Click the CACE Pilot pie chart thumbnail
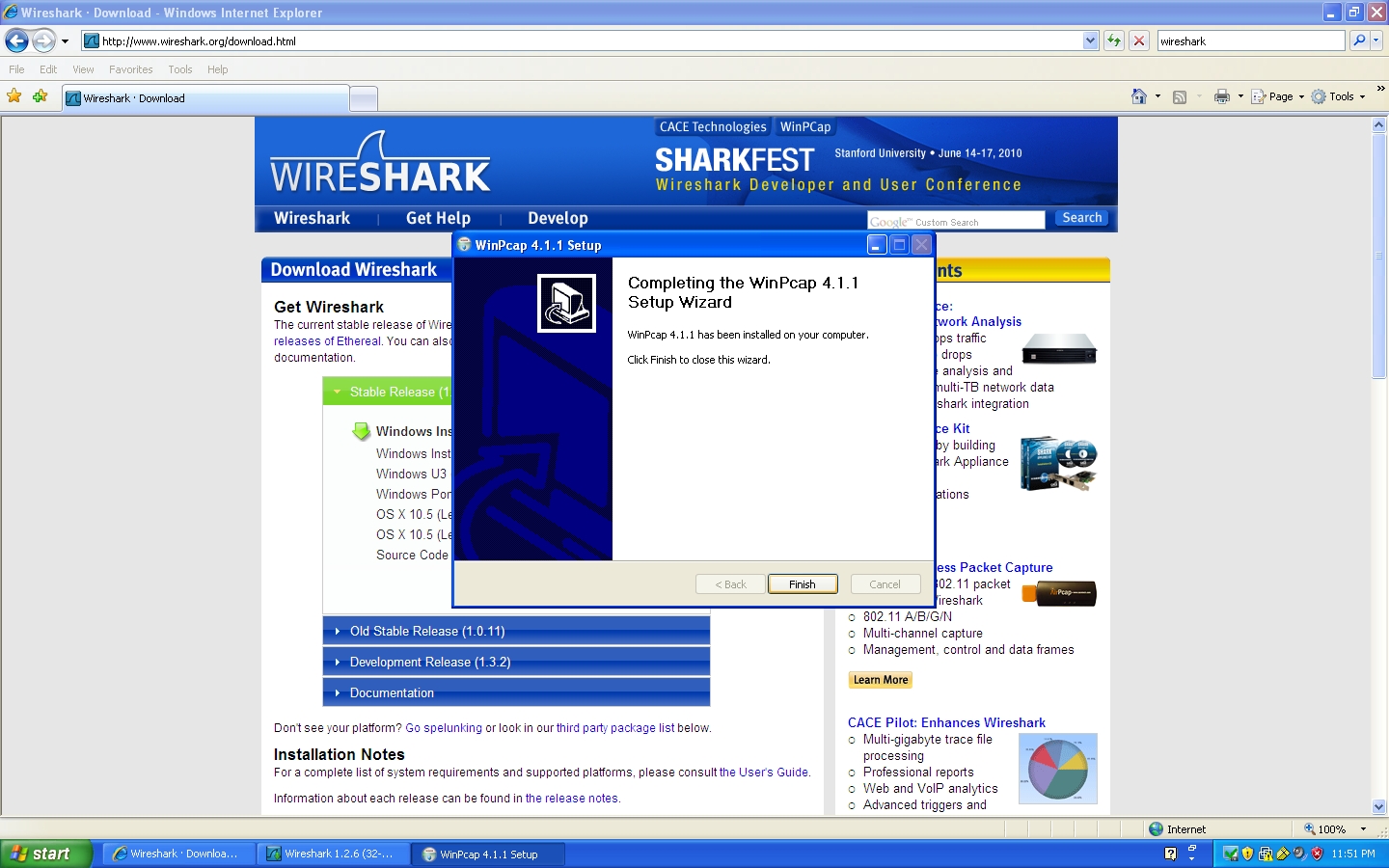 click(1058, 769)
